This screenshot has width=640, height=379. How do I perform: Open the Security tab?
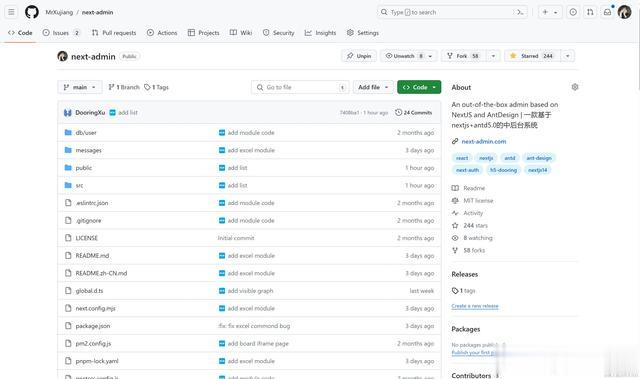pos(278,33)
